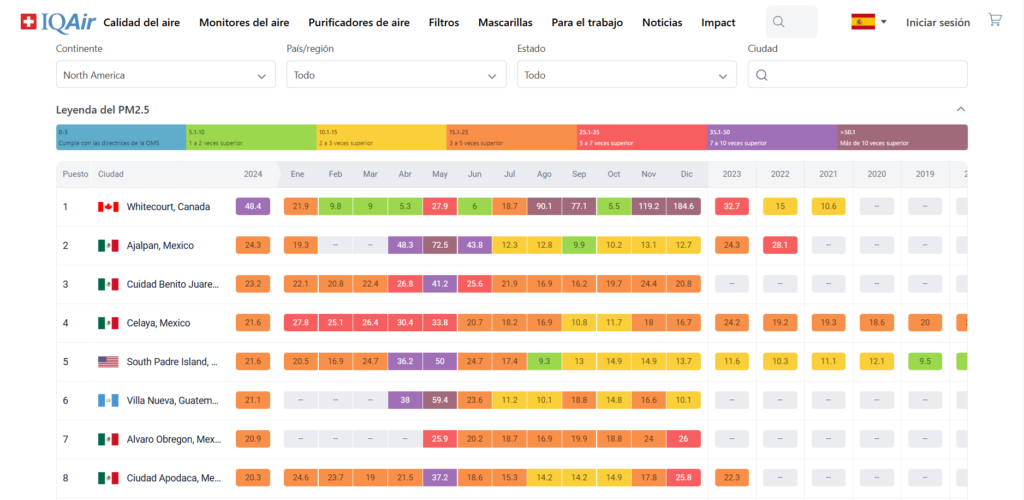
Task: Open Whitecourt, Canada city link
Action: point(168,207)
